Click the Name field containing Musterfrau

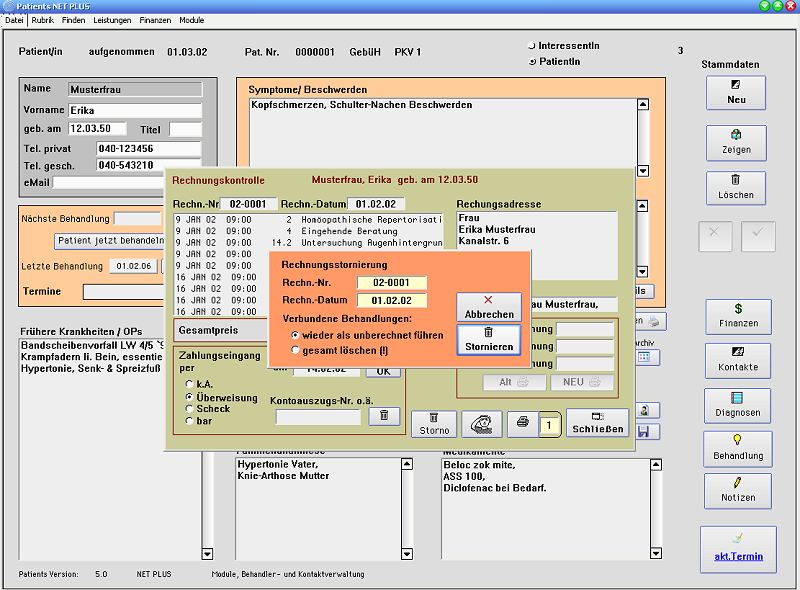(135, 90)
